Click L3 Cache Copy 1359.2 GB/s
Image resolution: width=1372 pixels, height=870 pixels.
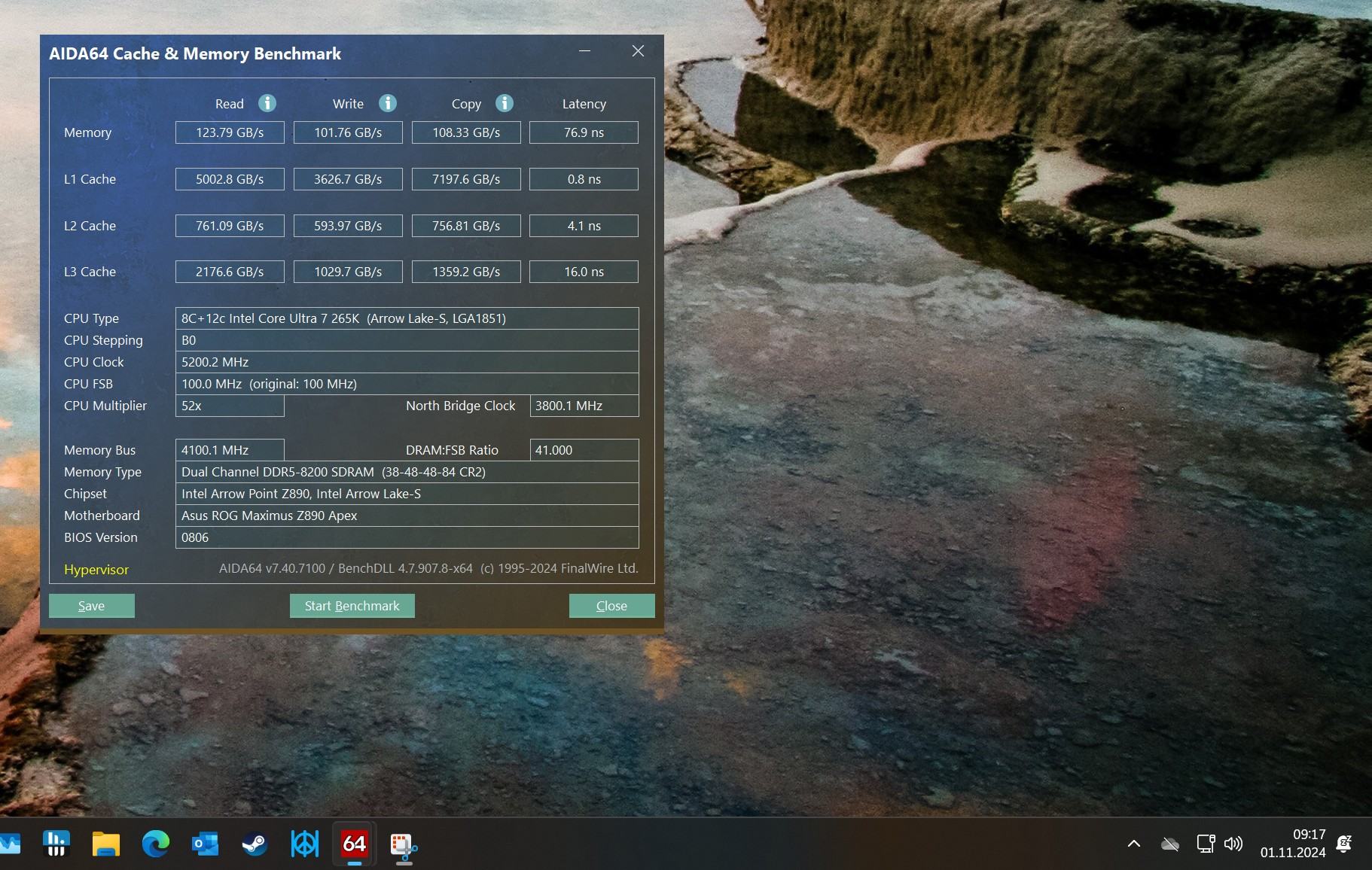point(466,272)
